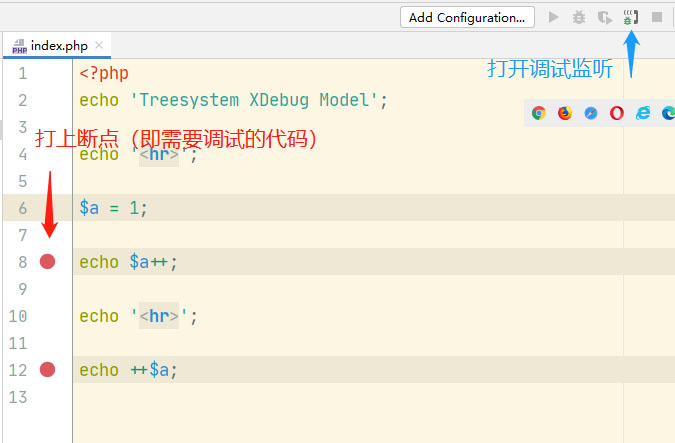Close the index.php tab
Screen dimensions: 675x443
point(99,45)
